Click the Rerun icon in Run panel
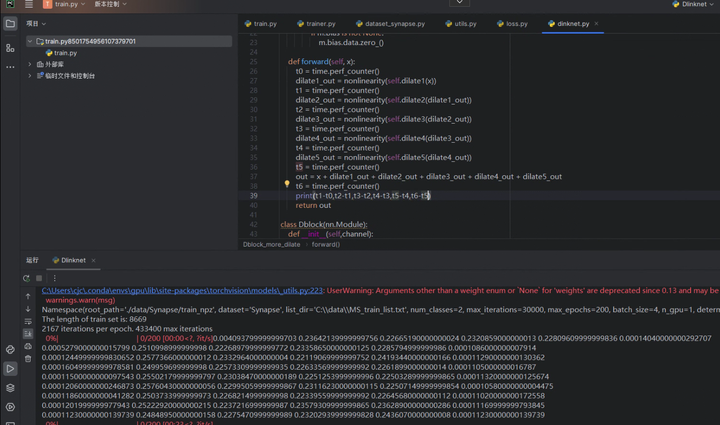720x425 pixels. (x=26, y=278)
